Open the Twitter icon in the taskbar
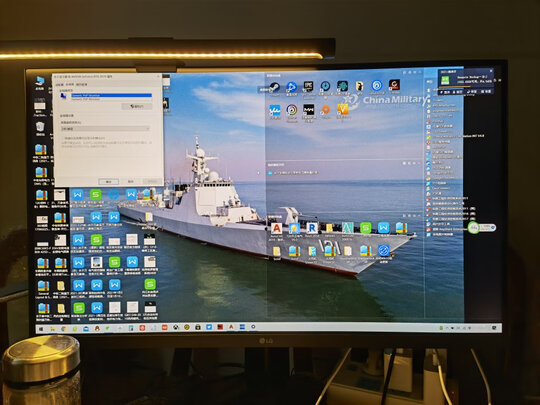The height and width of the screenshot is (405, 540). click(x=209, y=327)
